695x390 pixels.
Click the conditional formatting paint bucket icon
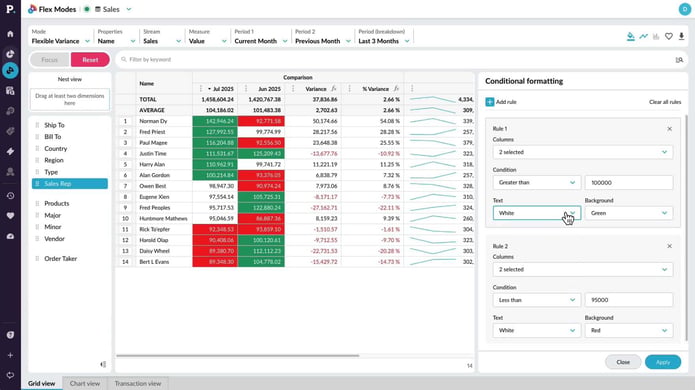point(630,36)
